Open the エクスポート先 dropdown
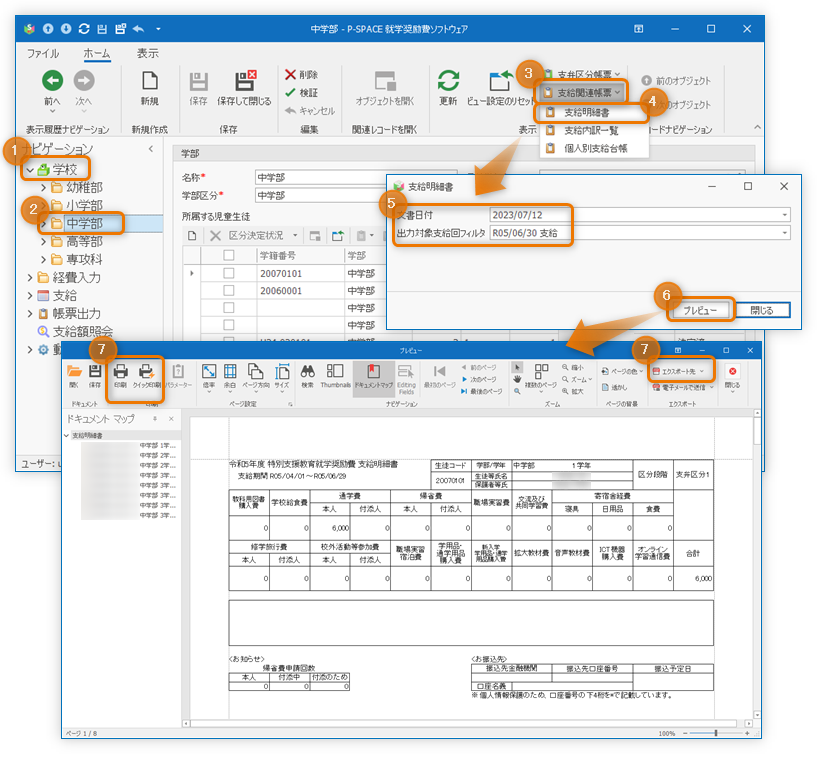 [679, 371]
